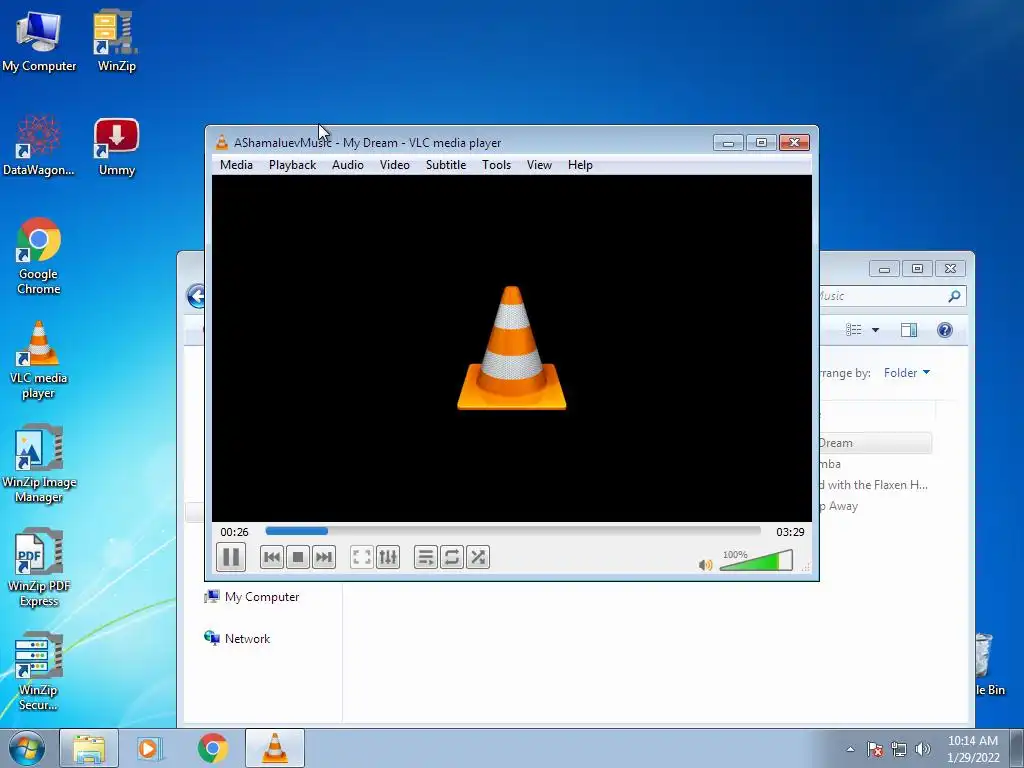Select WinZip Image Manager desktop shortcut
Viewport: 1024px width, 768px height.
pyautogui.click(x=39, y=464)
